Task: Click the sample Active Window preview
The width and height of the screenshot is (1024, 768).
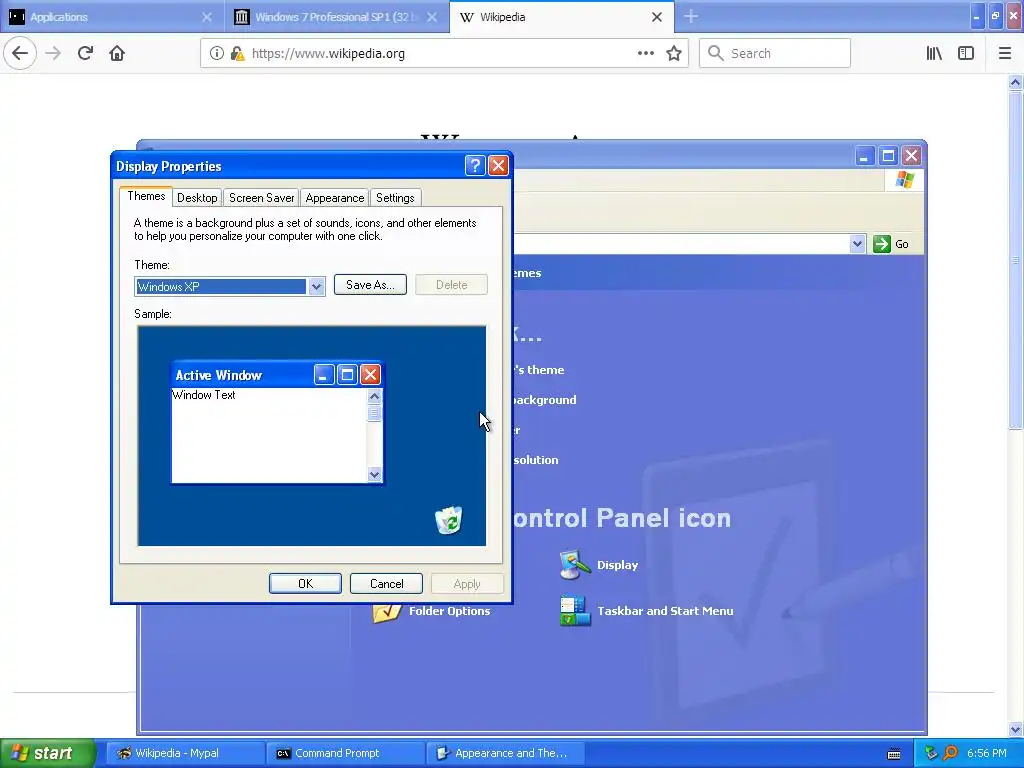Action: 277,422
